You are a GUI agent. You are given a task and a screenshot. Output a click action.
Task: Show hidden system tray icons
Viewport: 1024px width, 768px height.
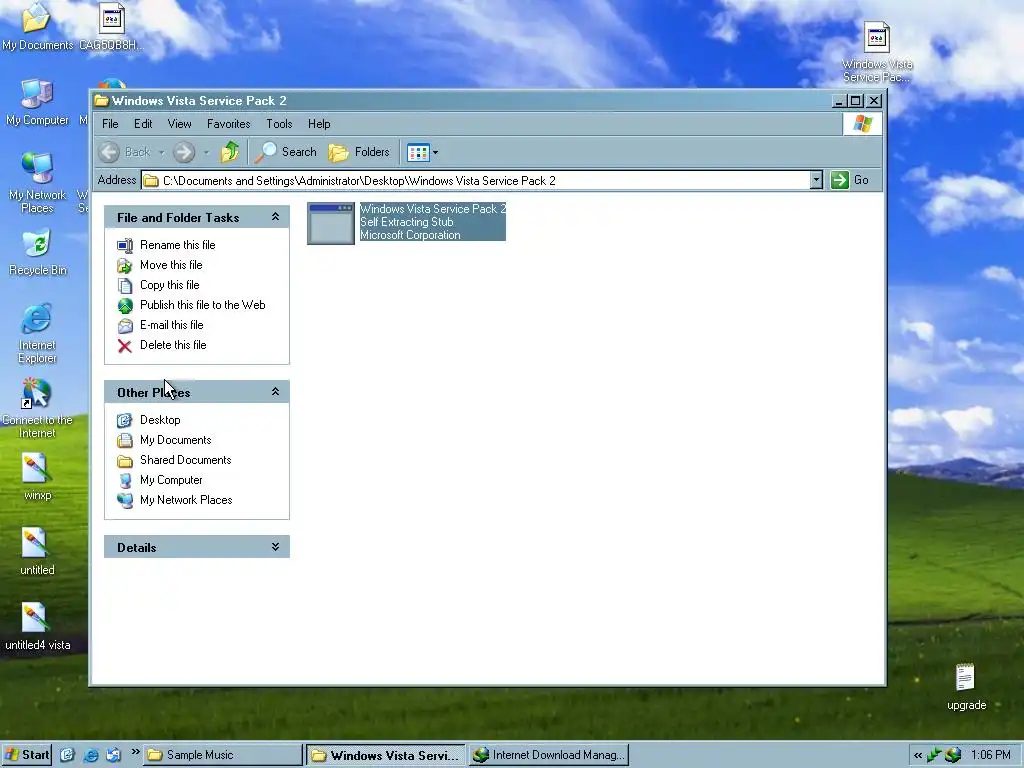[918, 756]
